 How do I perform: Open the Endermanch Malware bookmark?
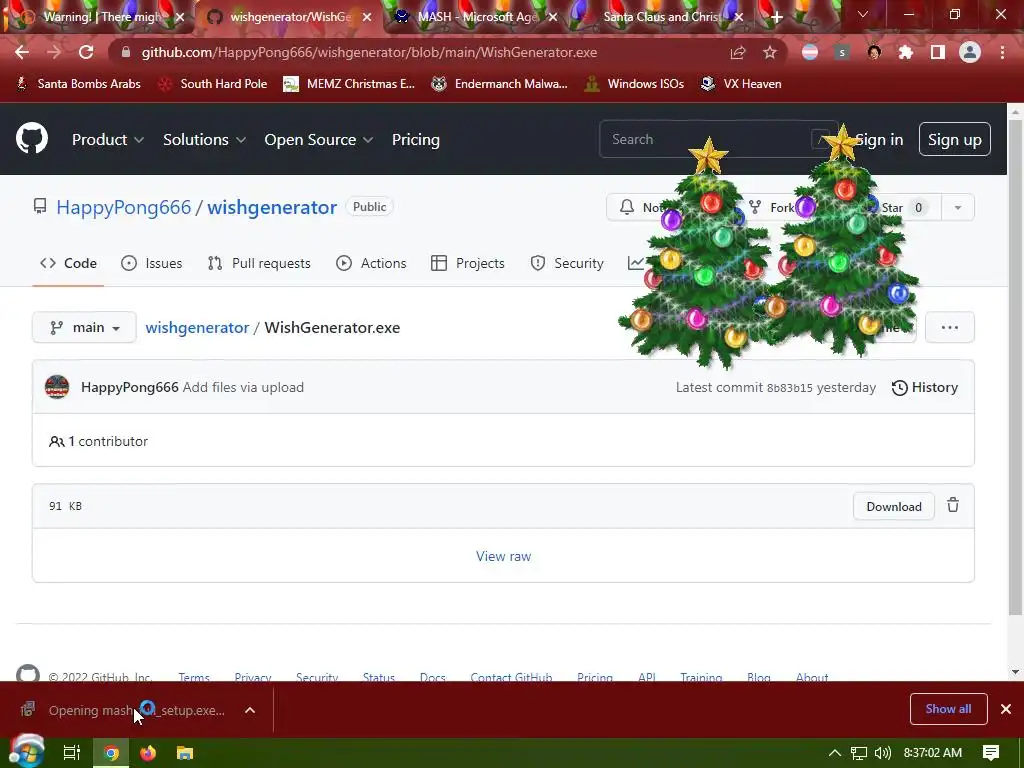(x=500, y=84)
